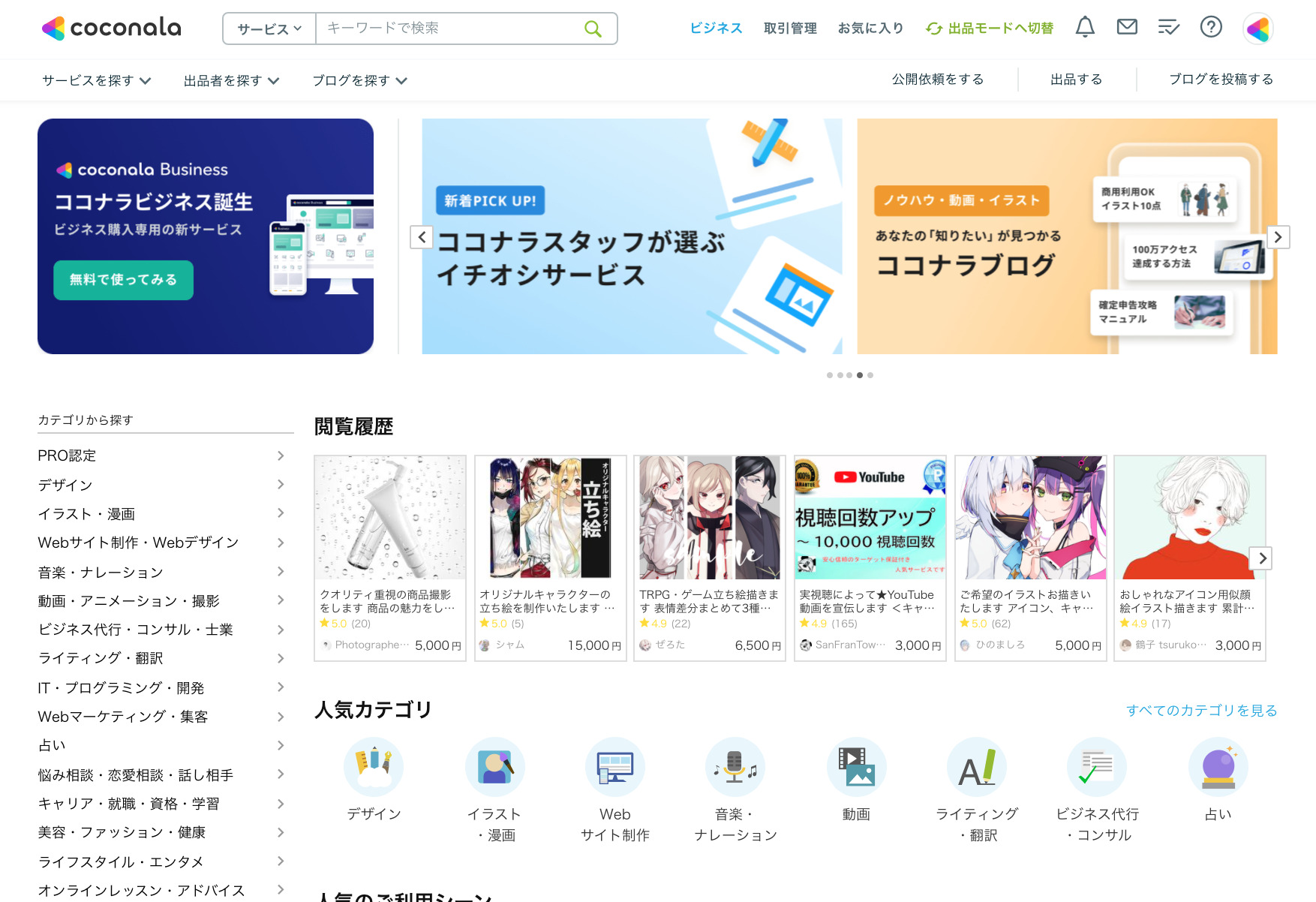
Task: Click ブログを投稿する in the navigation
Action: coord(1221,80)
